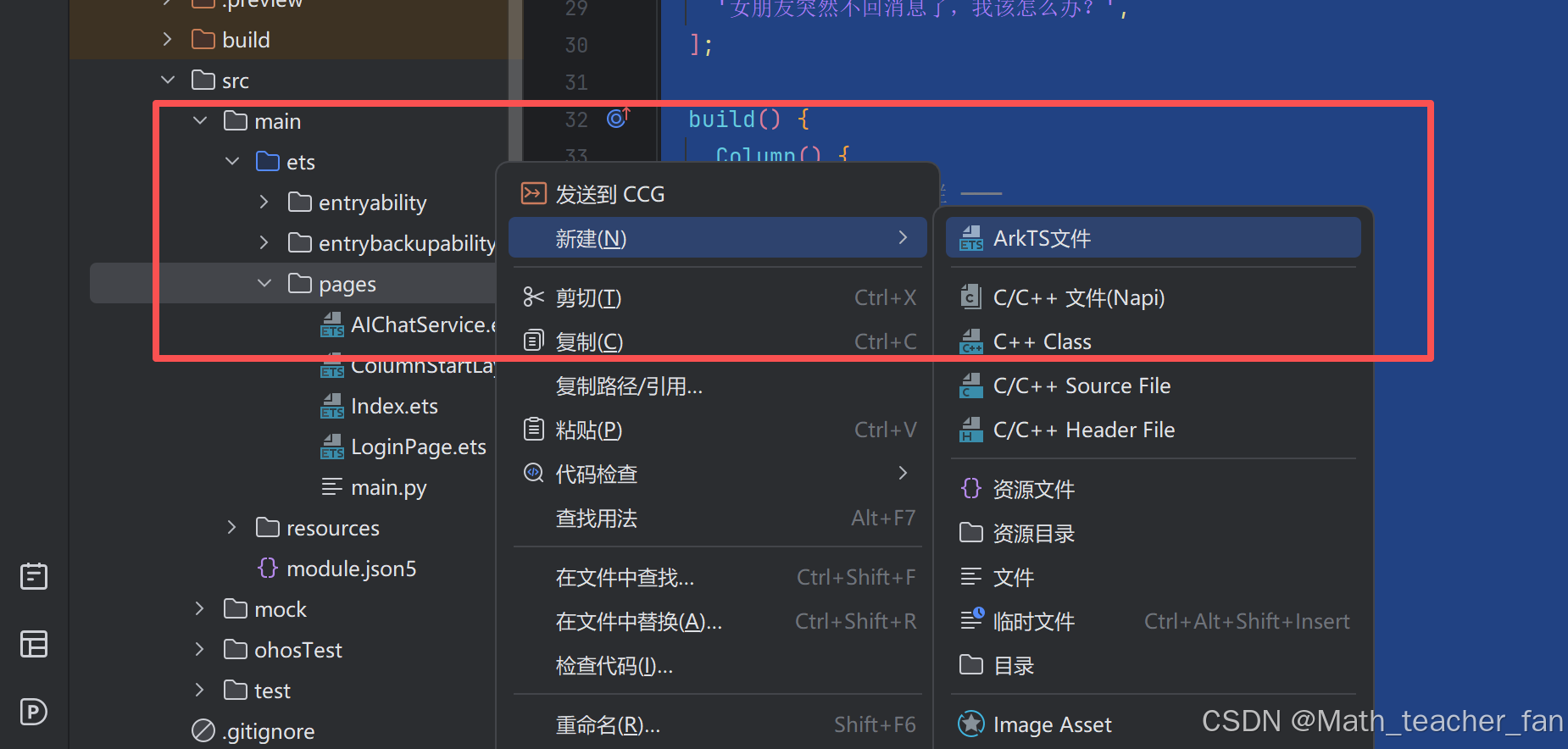
Task: Open the 新建(N) submenu
Action: [717, 238]
